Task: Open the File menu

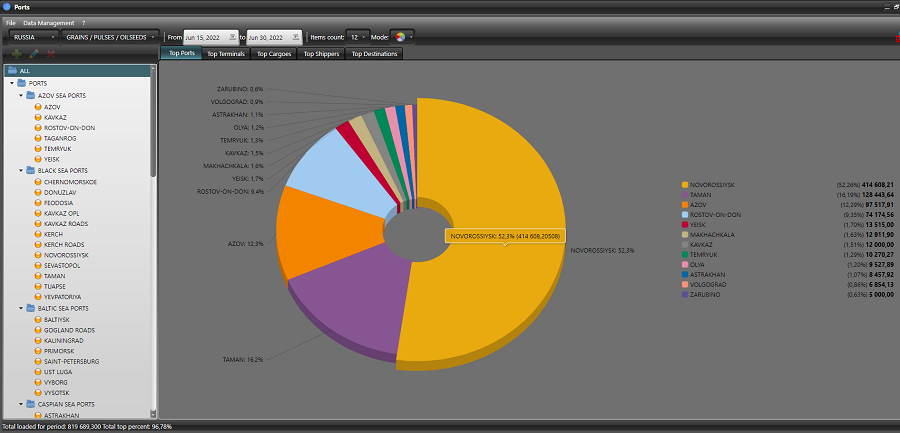Action: (11, 23)
